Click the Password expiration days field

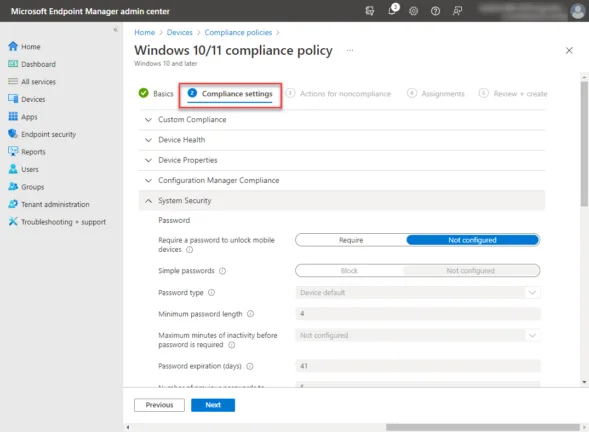pos(418,366)
